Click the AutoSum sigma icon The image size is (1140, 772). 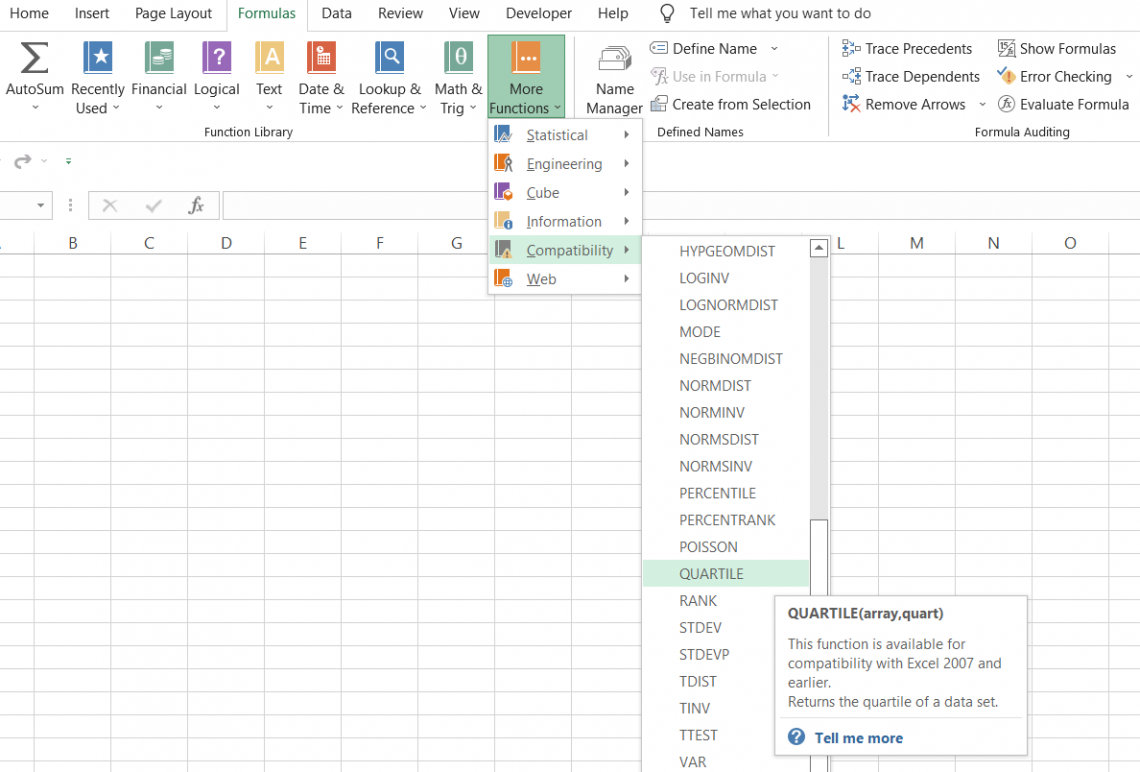(35, 58)
